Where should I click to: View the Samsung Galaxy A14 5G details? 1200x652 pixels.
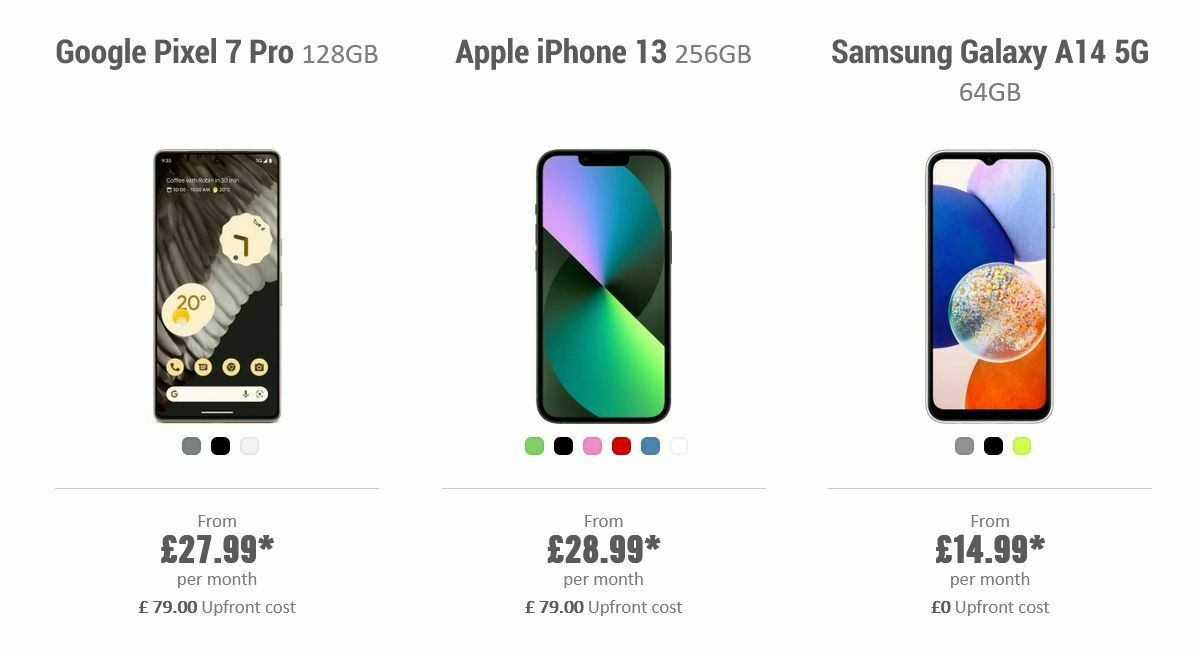pyautogui.click(x=988, y=54)
